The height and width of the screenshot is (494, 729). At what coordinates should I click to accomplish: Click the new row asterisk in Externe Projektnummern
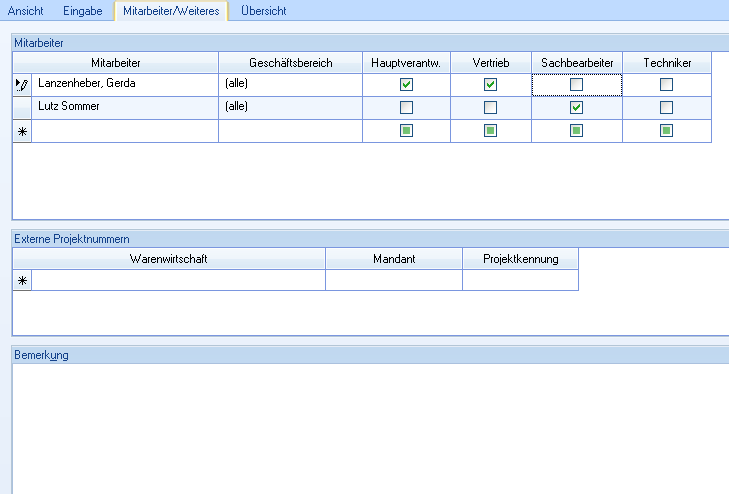click(22, 281)
